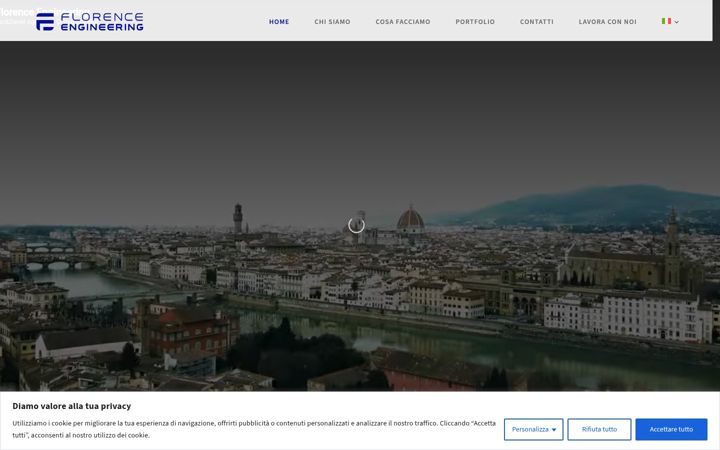
Task: Open the Home menu item
Action: coord(279,22)
